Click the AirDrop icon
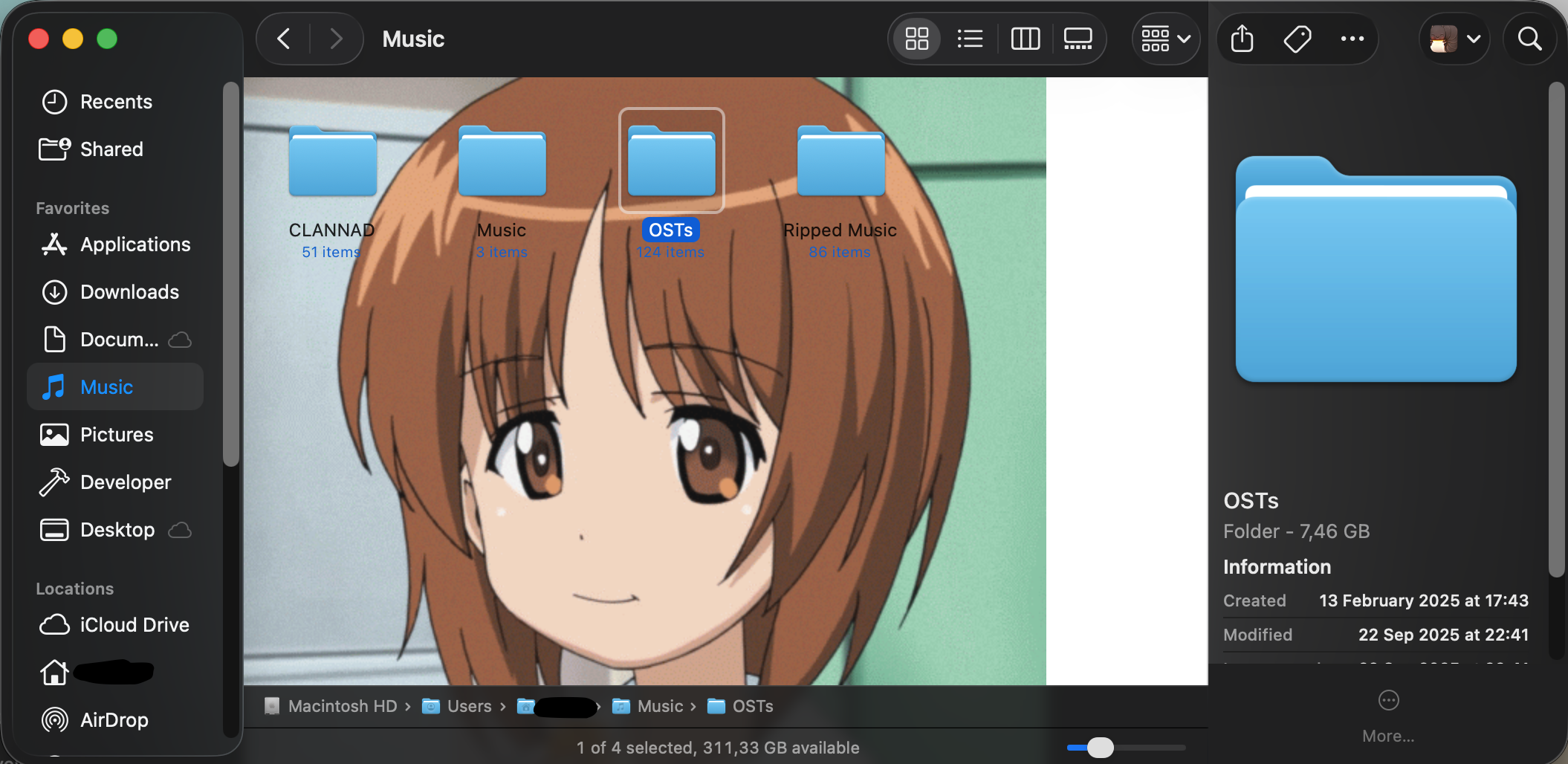 54,719
